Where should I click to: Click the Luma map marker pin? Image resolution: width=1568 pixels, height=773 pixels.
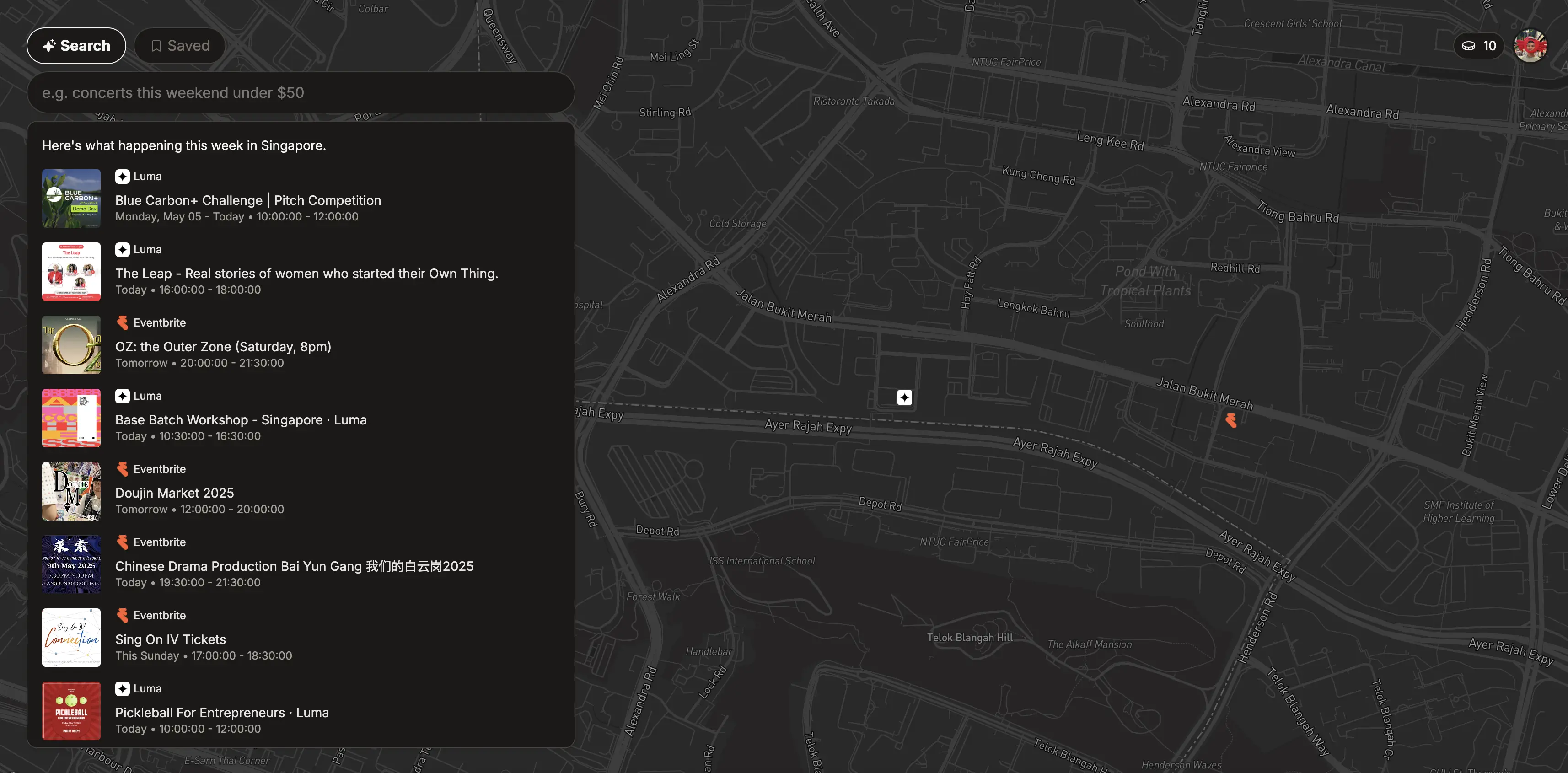click(904, 397)
